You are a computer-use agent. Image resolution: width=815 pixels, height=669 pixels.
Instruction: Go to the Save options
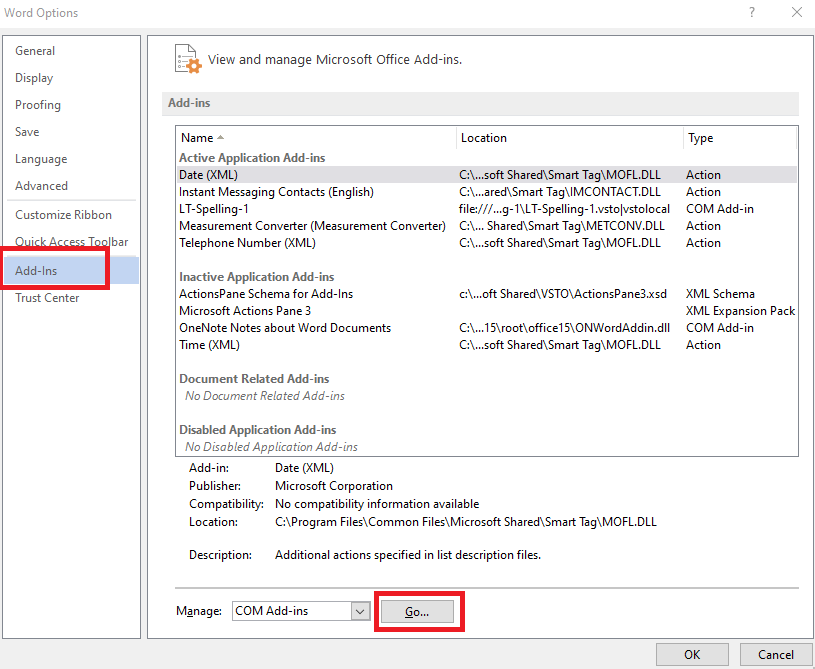pyautogui.click(x=27, y=132)
